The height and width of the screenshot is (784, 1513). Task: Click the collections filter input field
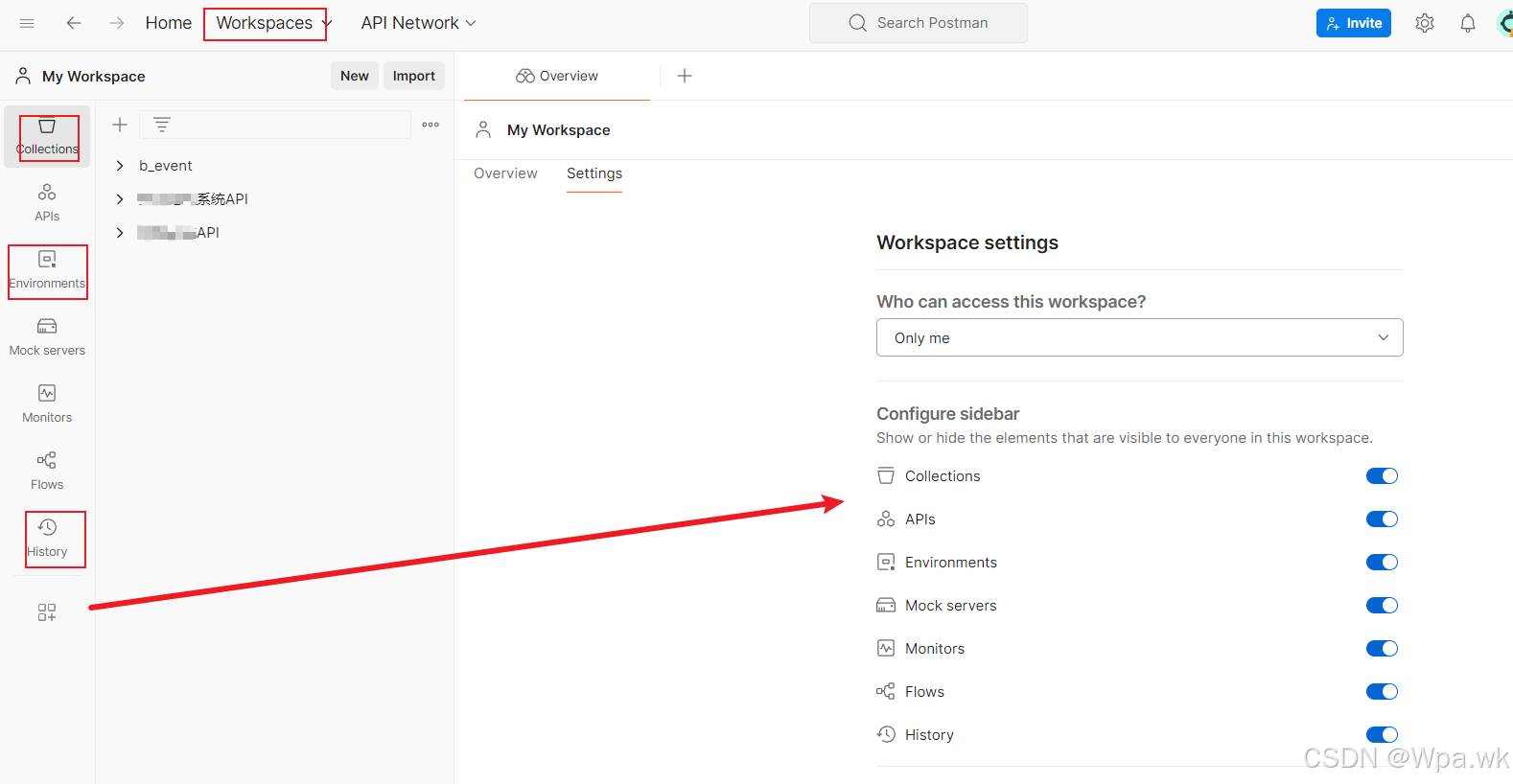(275, 125)
